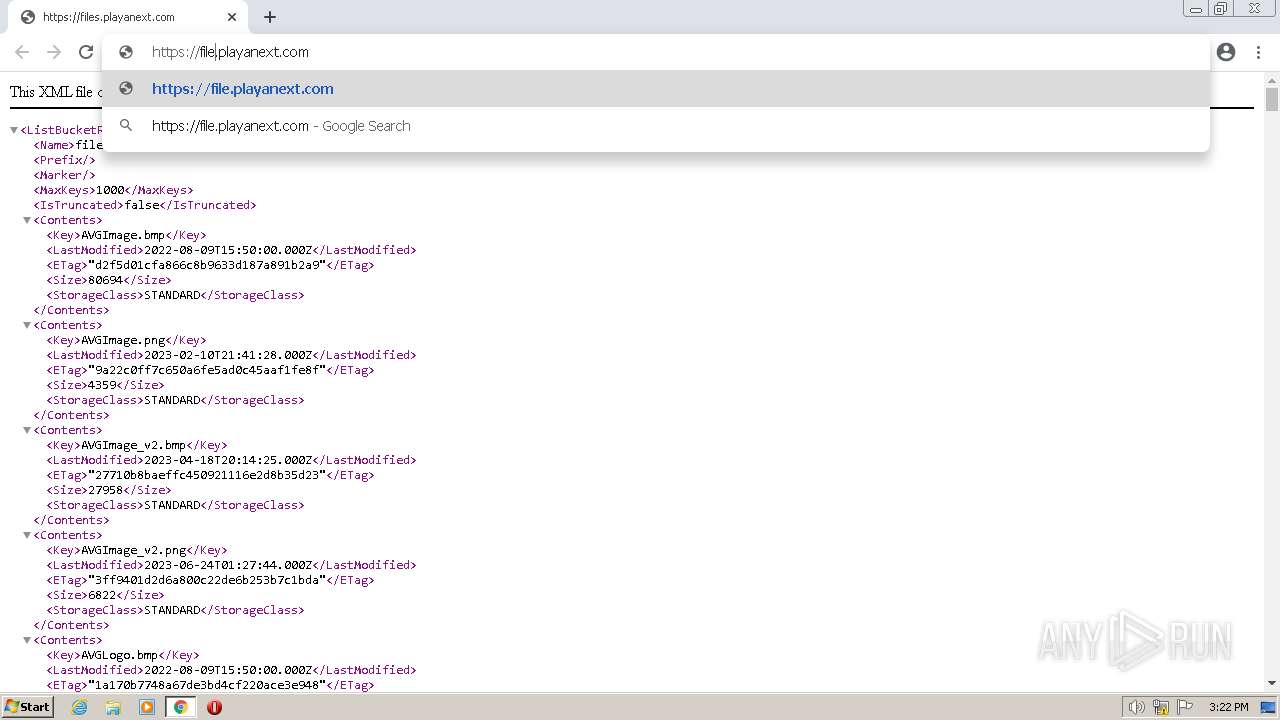Image resolution: width=1280 pixels, height=720 pixels.
Task: Click the LastModified value 2023-04-18T20:14:25.000Z
Action: pyautogui.click(x=229, y=460)
